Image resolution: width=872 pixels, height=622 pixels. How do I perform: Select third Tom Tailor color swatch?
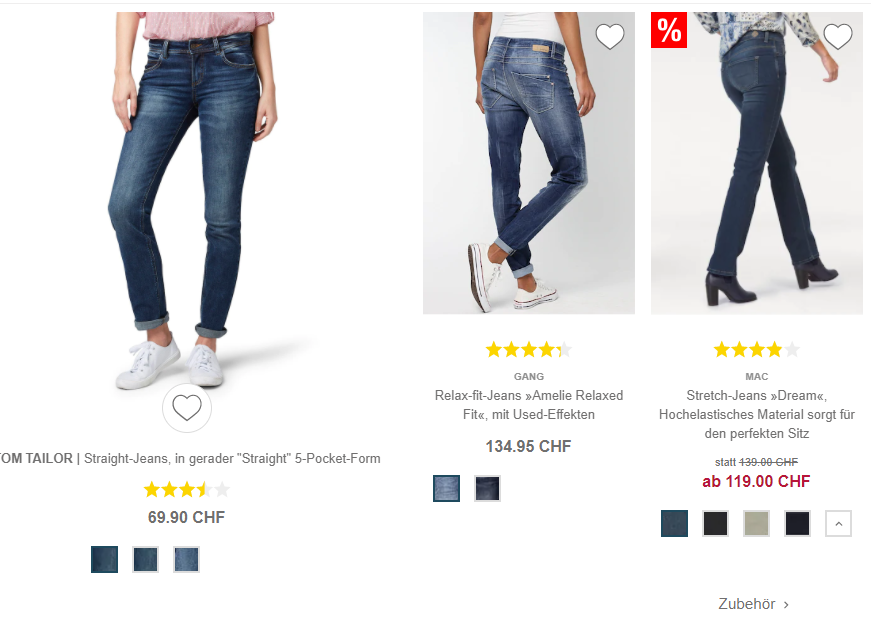coord(187,559)
